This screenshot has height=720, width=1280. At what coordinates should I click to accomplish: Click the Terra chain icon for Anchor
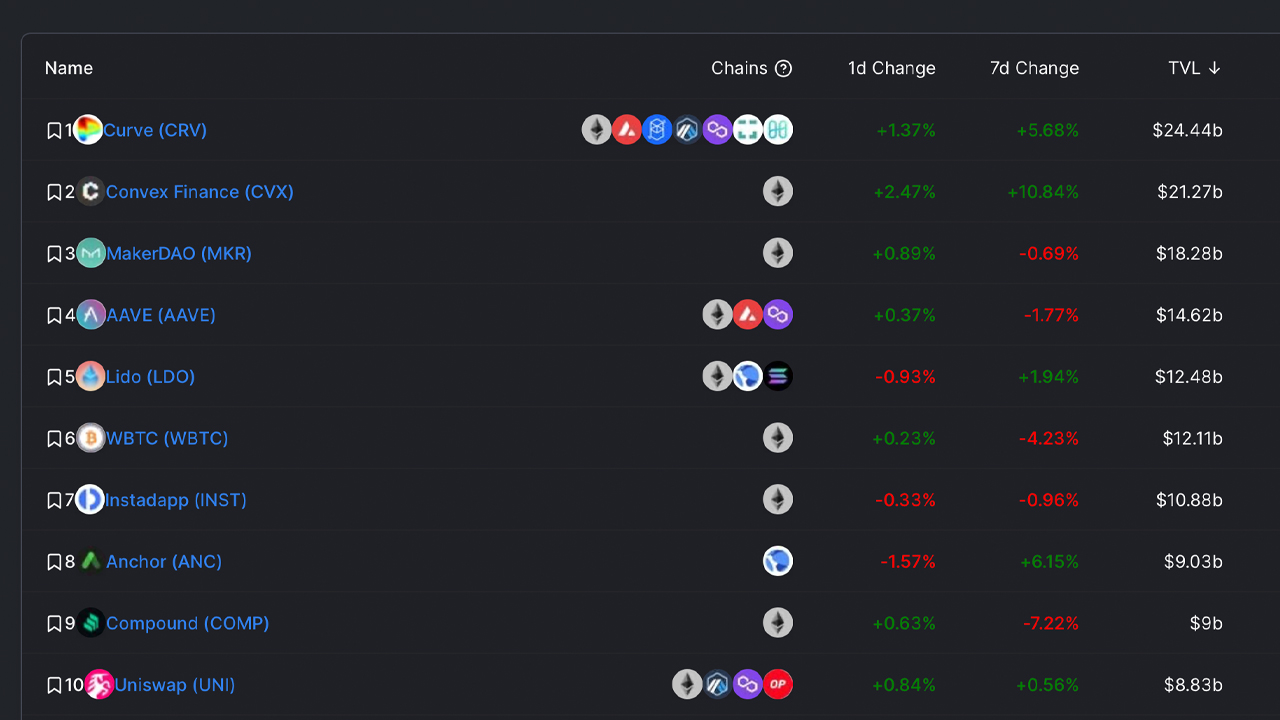tap(777, 561)
